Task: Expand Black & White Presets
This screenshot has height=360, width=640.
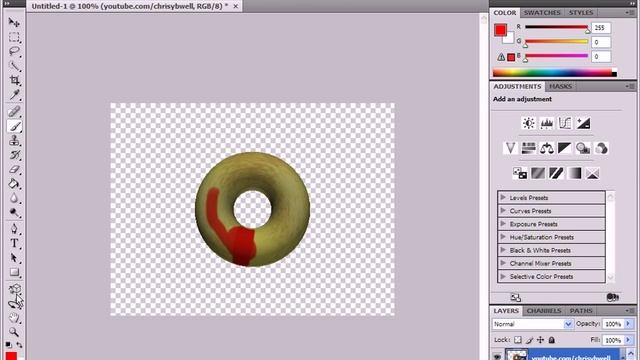Action: coord(503,250)
